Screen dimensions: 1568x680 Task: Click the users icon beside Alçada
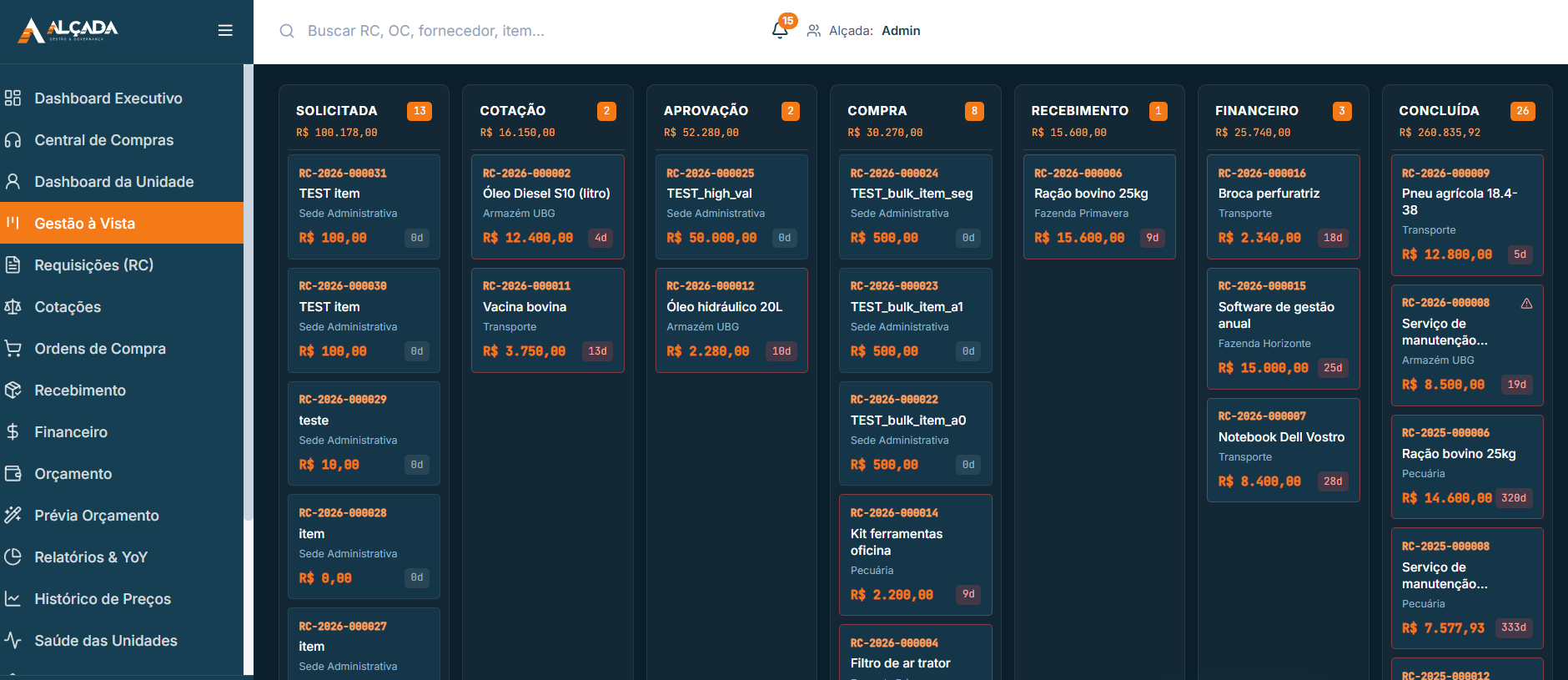[x=814, y=31]
